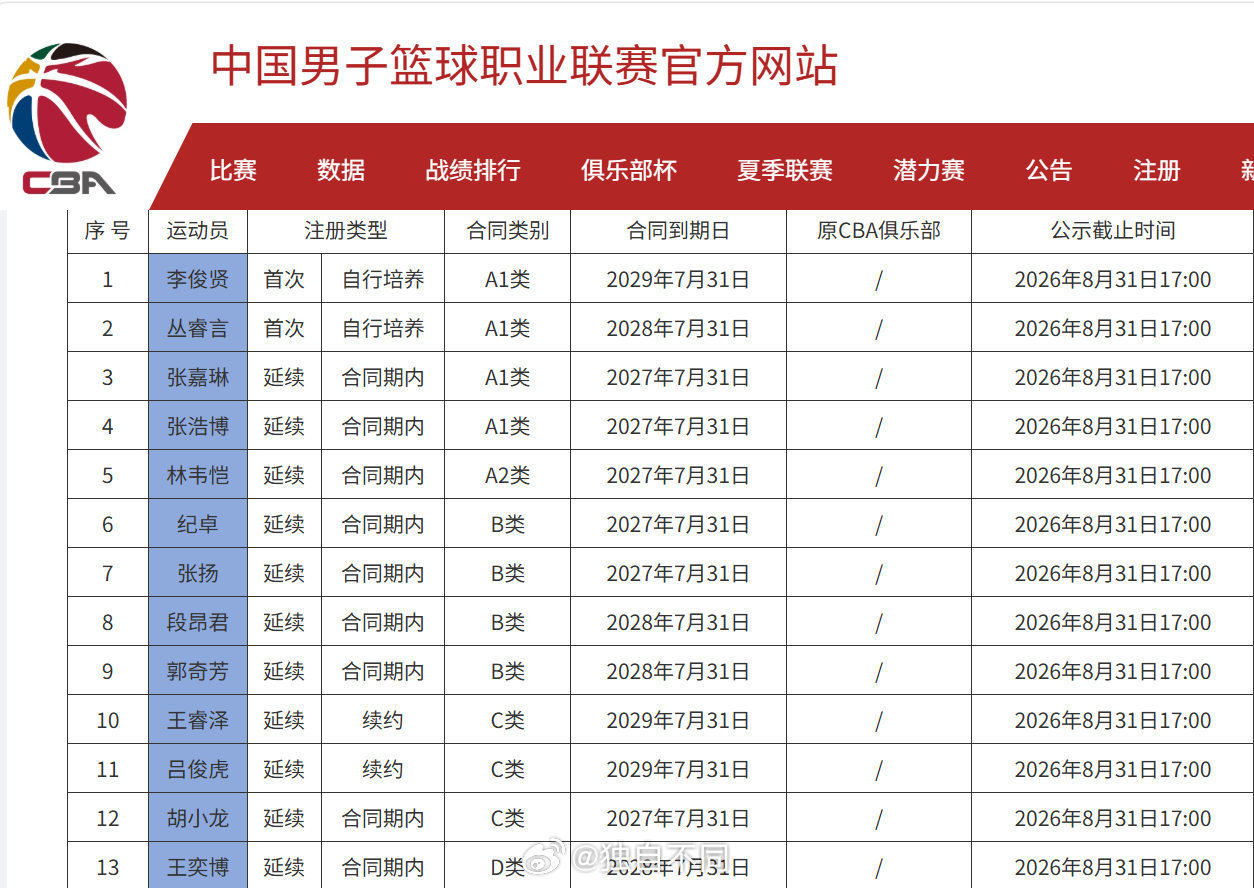This screenshot has height=888, width=1254.
Task: Select player name 胡小龙
Action: point(198,818)
